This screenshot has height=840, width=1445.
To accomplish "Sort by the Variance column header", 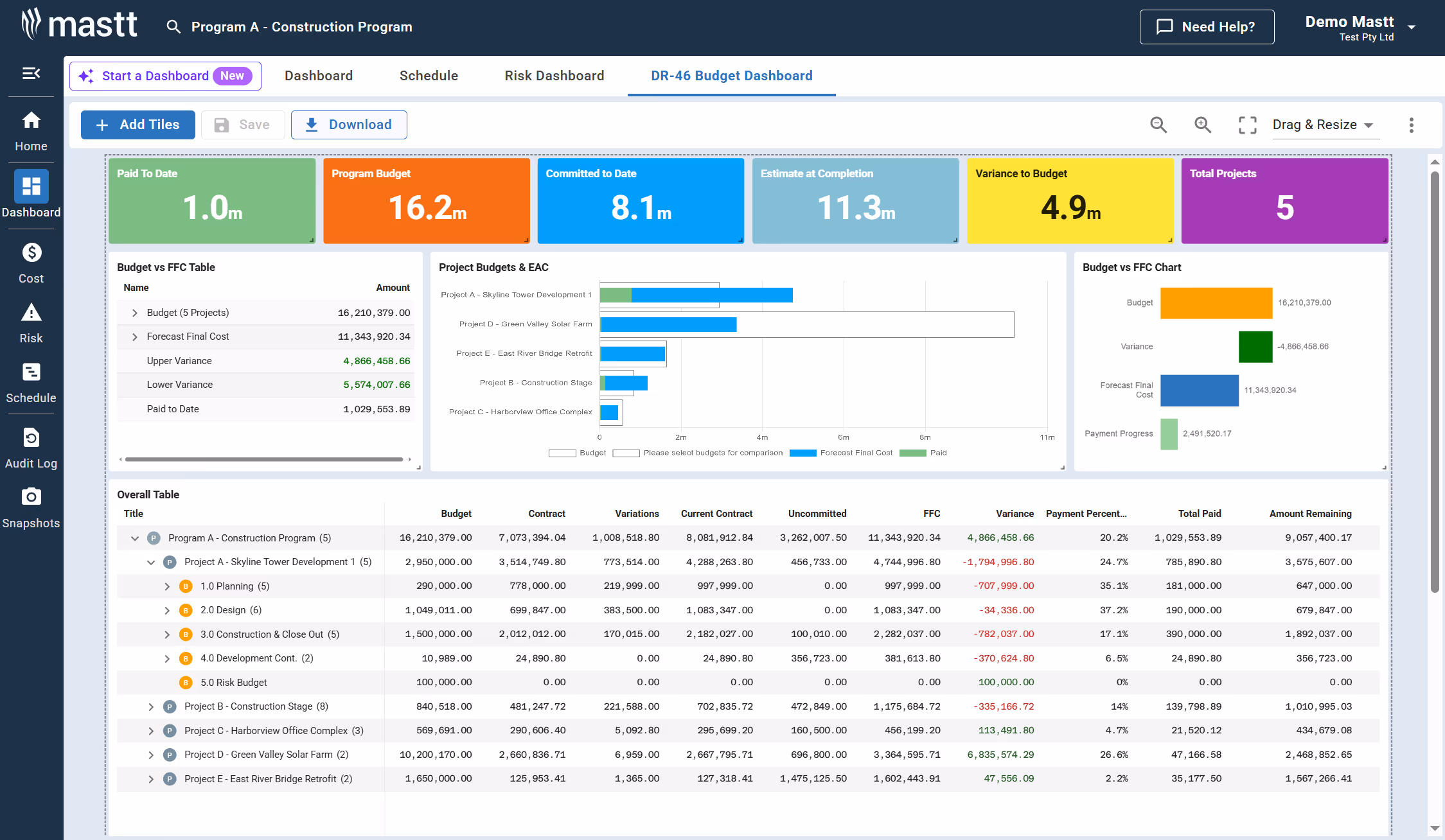I will (x=1015, y=514).
